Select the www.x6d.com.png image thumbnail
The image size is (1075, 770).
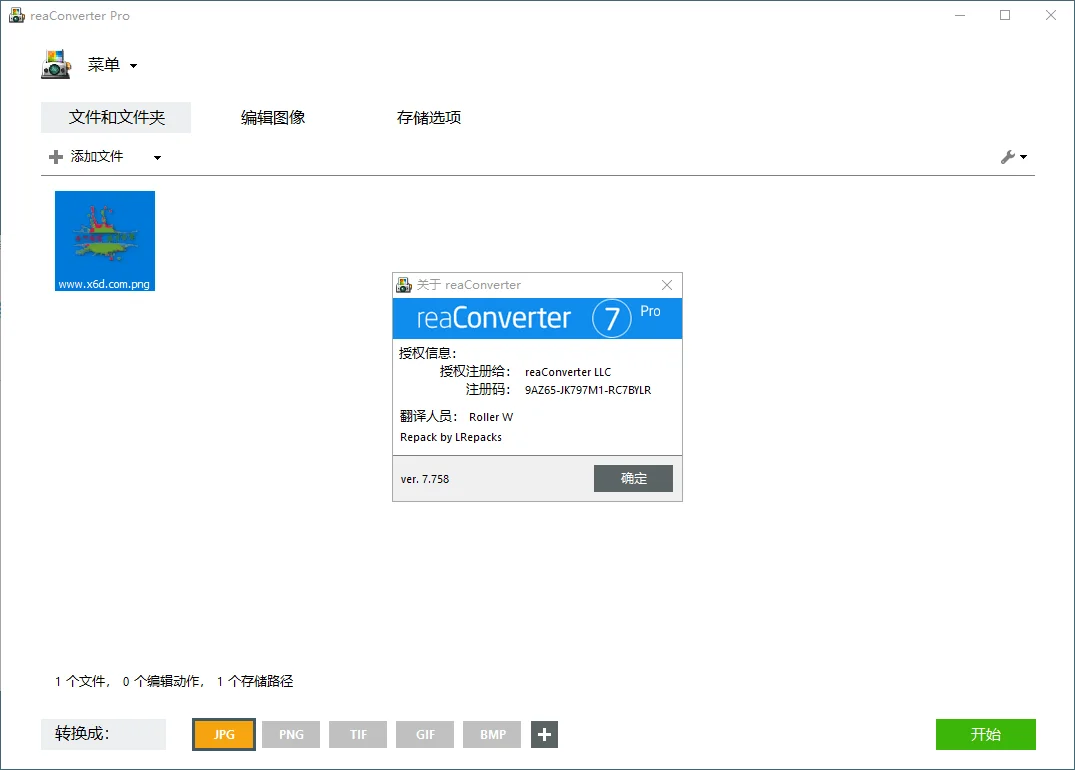104,240
